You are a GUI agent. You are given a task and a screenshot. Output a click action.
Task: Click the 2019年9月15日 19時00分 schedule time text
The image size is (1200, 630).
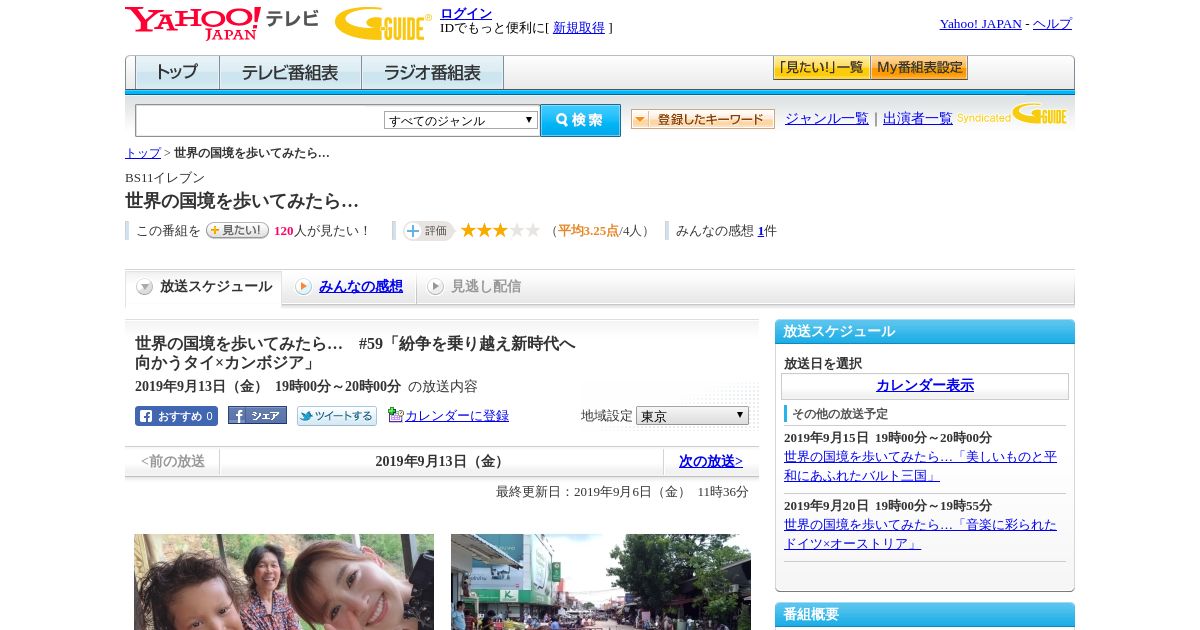pyautogui.click(x=888, y=438)
